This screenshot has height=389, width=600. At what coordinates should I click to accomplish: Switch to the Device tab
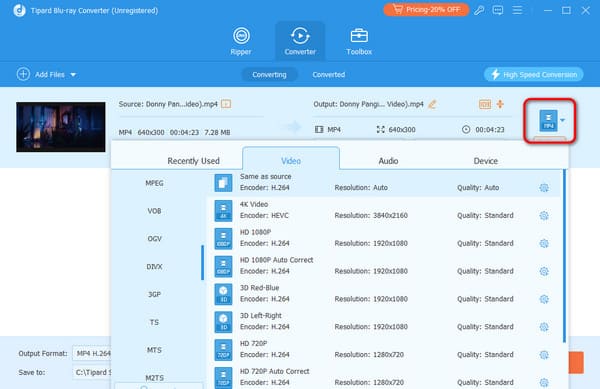486,161
